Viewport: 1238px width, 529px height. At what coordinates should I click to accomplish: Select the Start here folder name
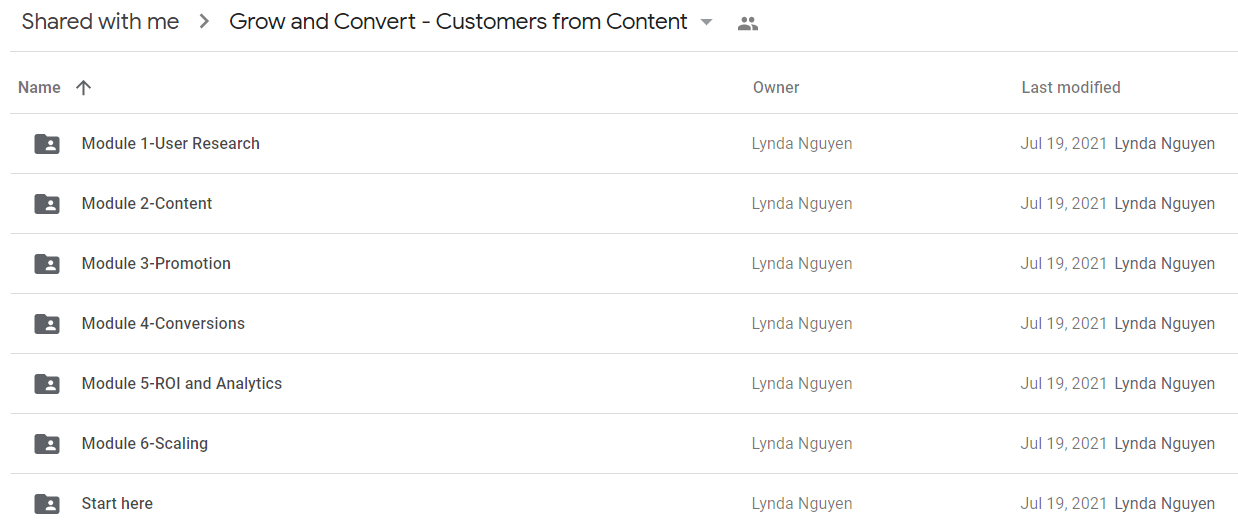tap(117, 504)
